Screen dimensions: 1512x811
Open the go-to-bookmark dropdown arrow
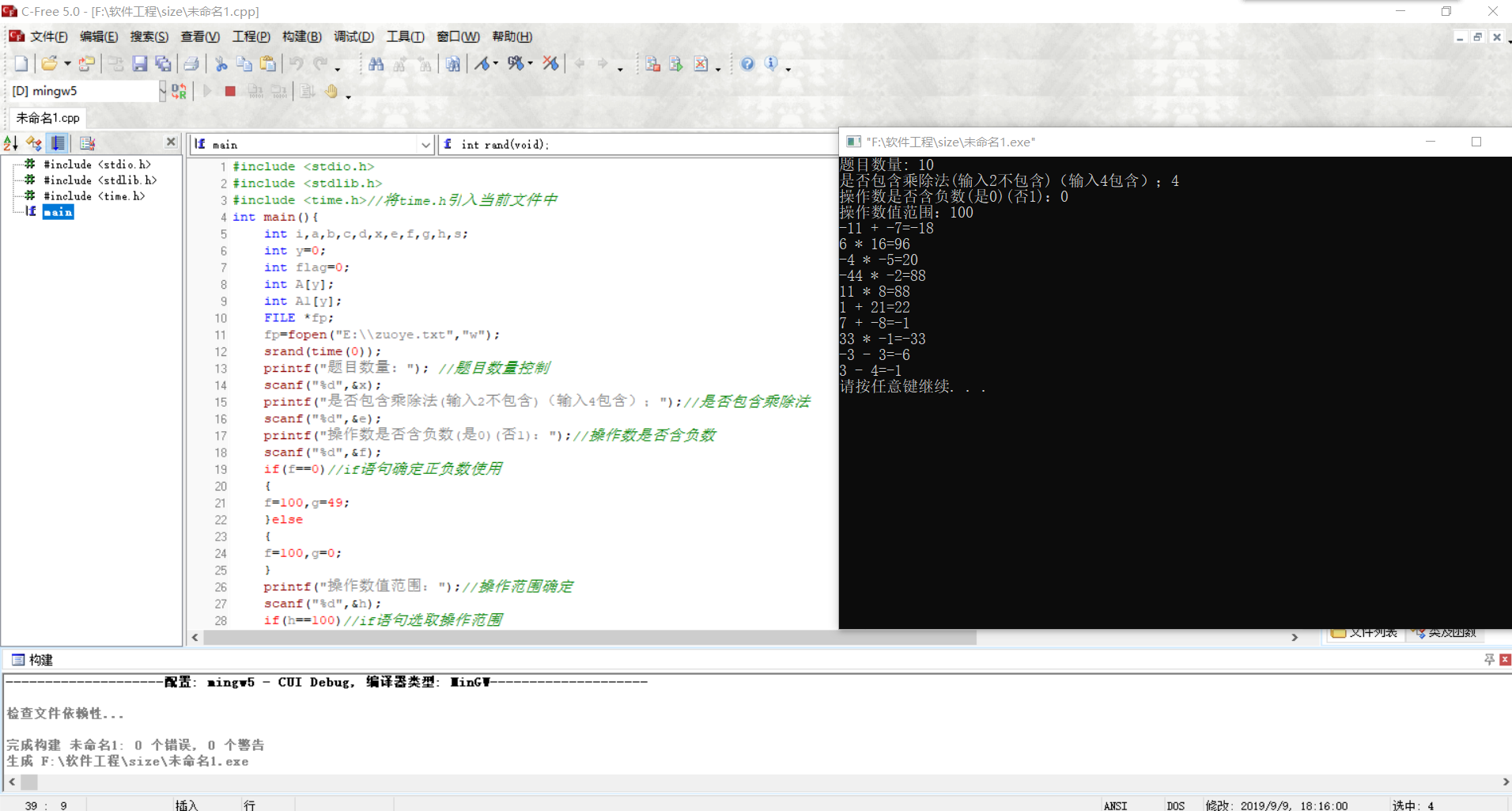pyautogui.click(x=530, y=64)
